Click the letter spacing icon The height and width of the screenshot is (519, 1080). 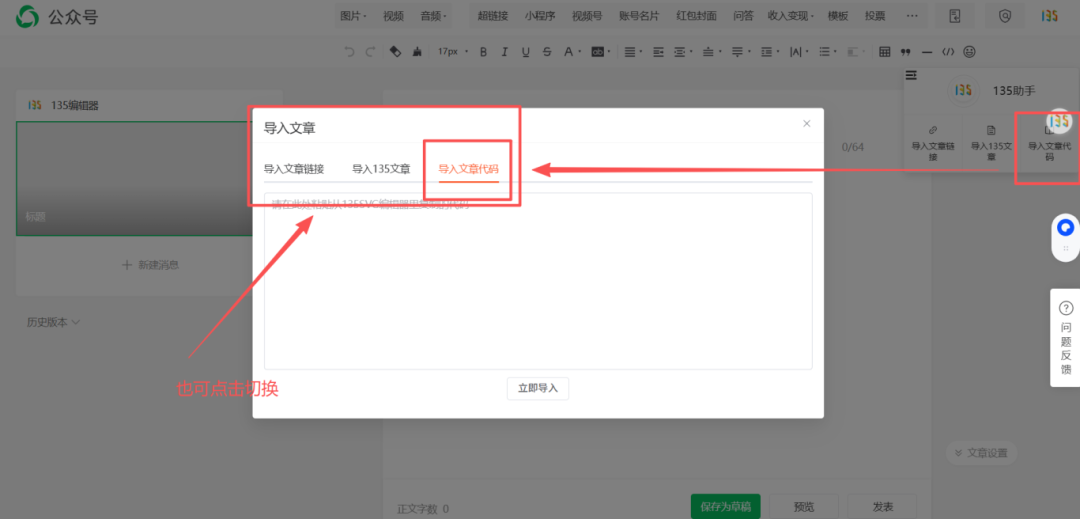point(796,52)
